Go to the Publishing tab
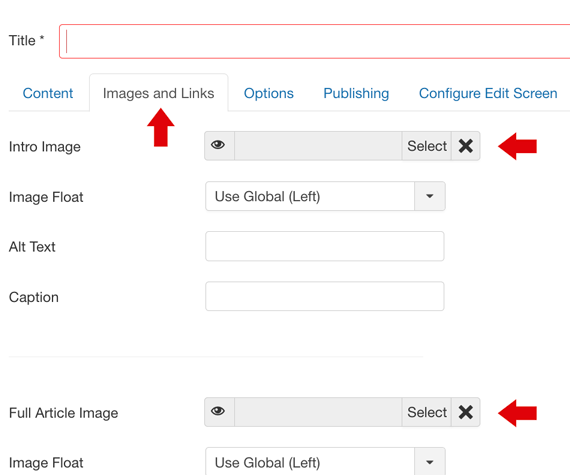Viewport: 570px width, 475px height. (x=356, y=93)
